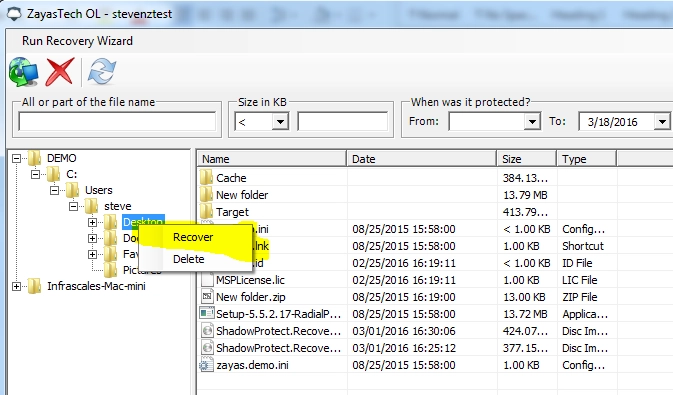Screen dimensions: 673x395
Task: Collapse the steve folder node
Action: (x=73, y=207)
